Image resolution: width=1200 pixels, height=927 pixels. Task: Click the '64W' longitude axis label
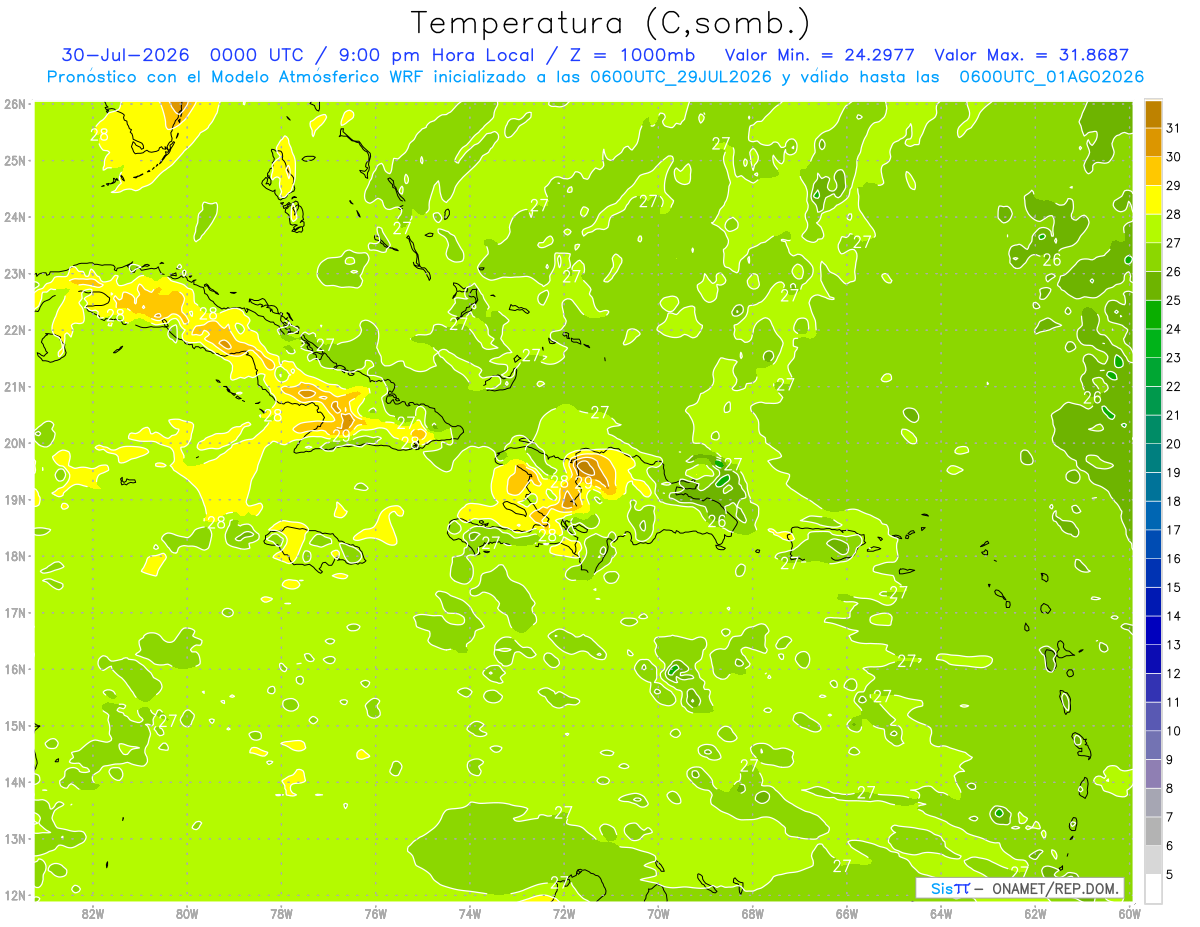pyautogui.click(x=941, y=913)
